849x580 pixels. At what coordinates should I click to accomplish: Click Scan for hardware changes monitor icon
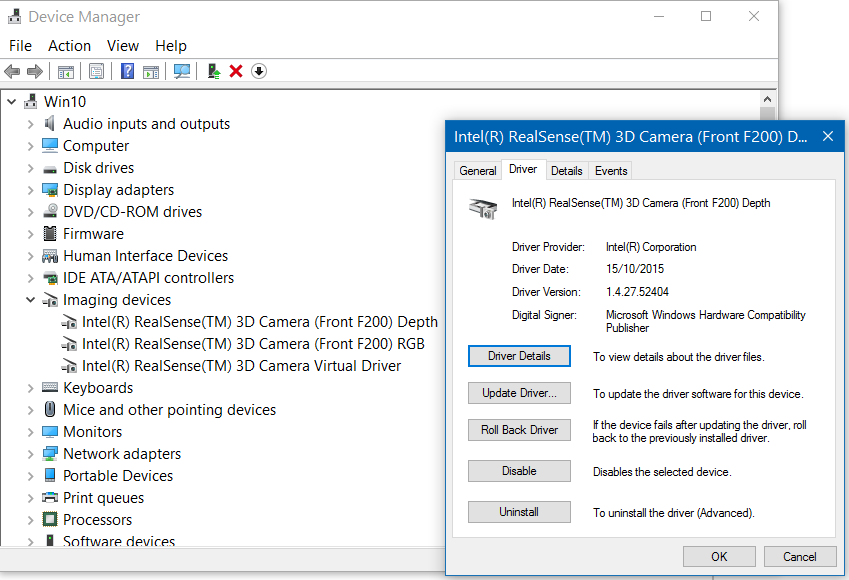coord(182,71)
